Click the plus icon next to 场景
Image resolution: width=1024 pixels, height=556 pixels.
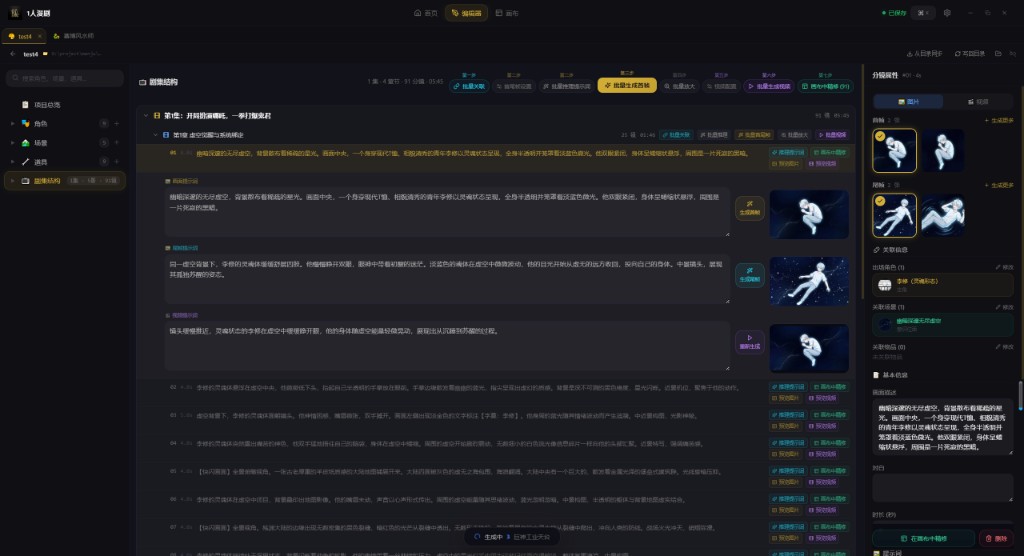pyautogui.click(x=117, y=143)
